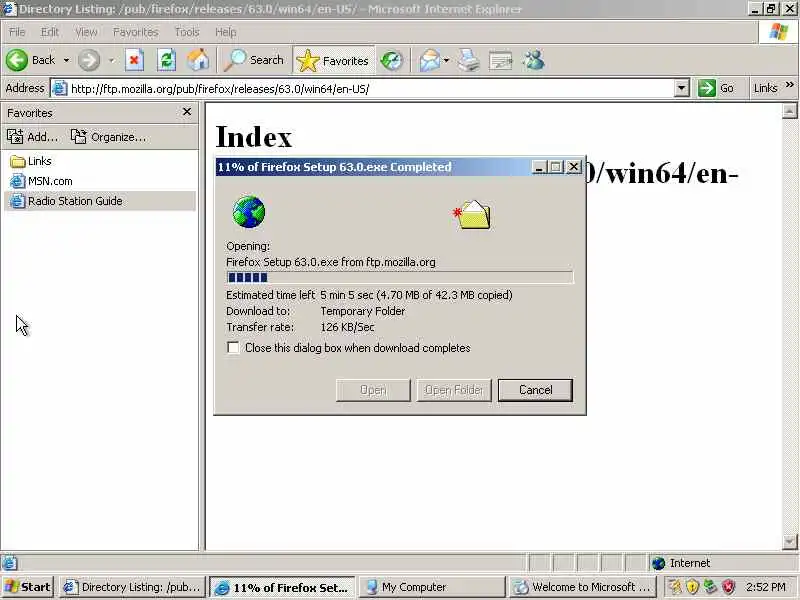800x600 pixels.
Task: Print the page with printer icon
Action: pos(468,61)
